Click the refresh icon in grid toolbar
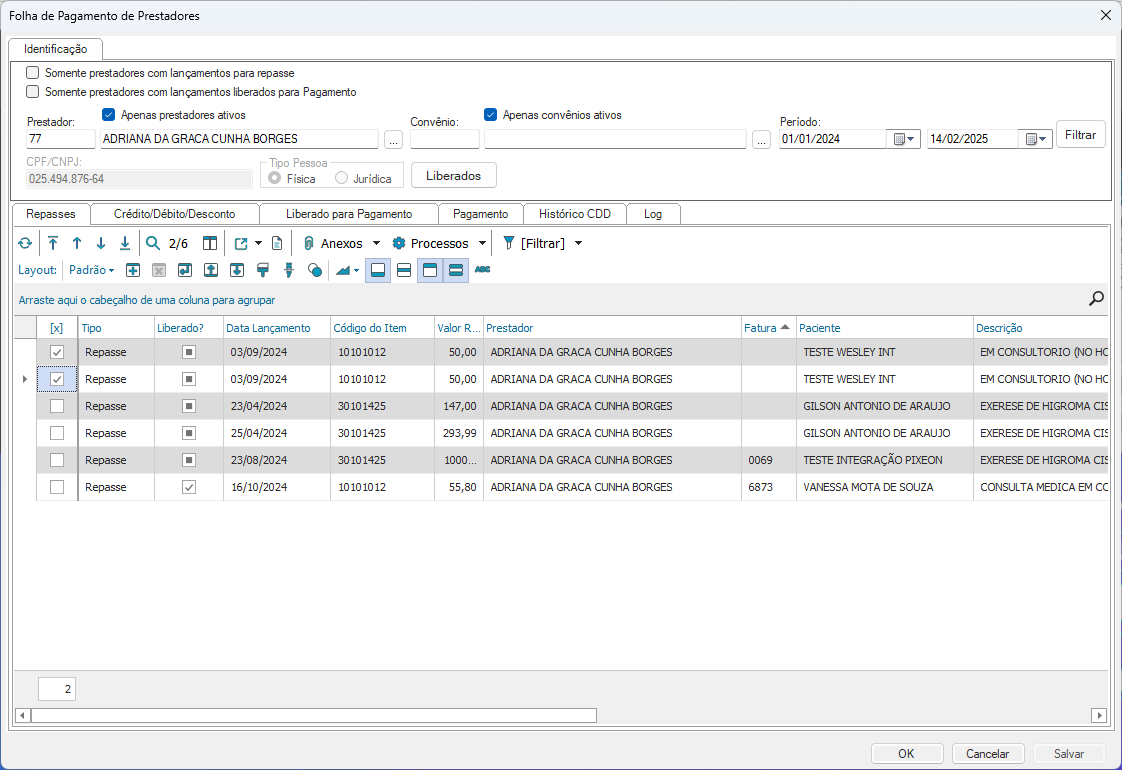The width and height of the screenshot is (1122, 770). point(25,243)
